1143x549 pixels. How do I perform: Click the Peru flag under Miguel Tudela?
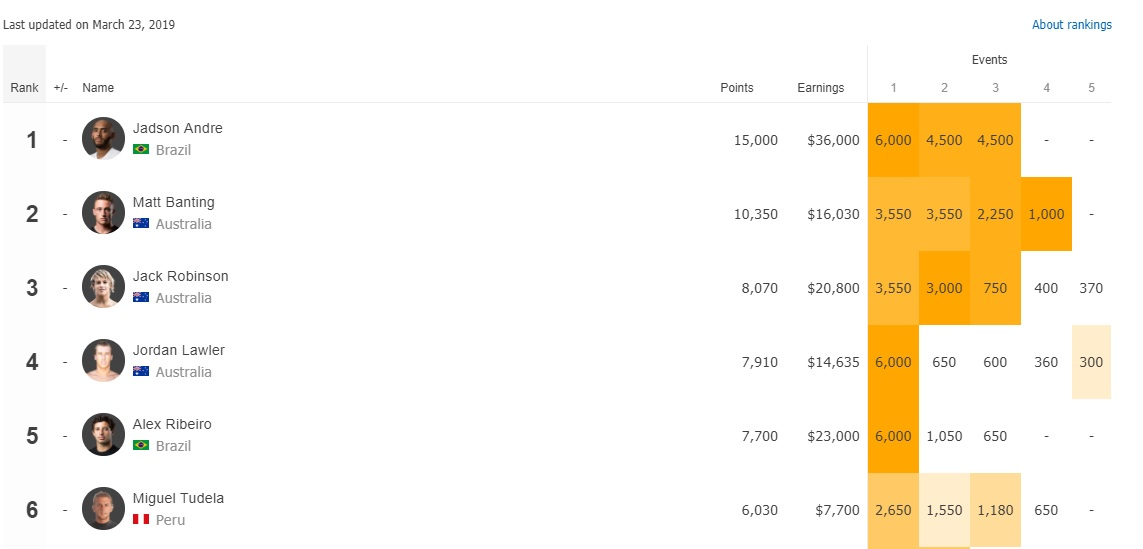click(x=141, y=520)
